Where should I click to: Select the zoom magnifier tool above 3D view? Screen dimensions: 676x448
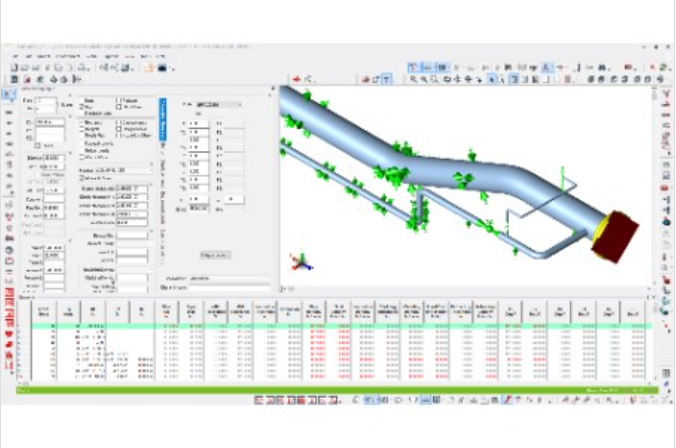pos(413,79)
